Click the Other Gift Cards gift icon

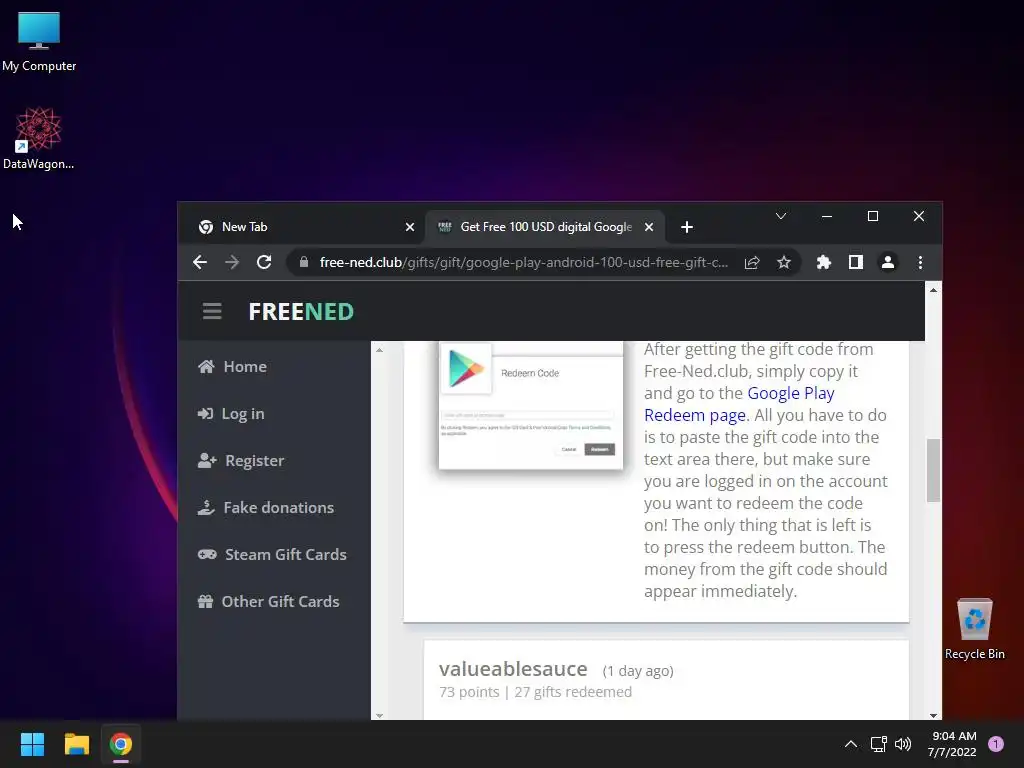[205, 601]
